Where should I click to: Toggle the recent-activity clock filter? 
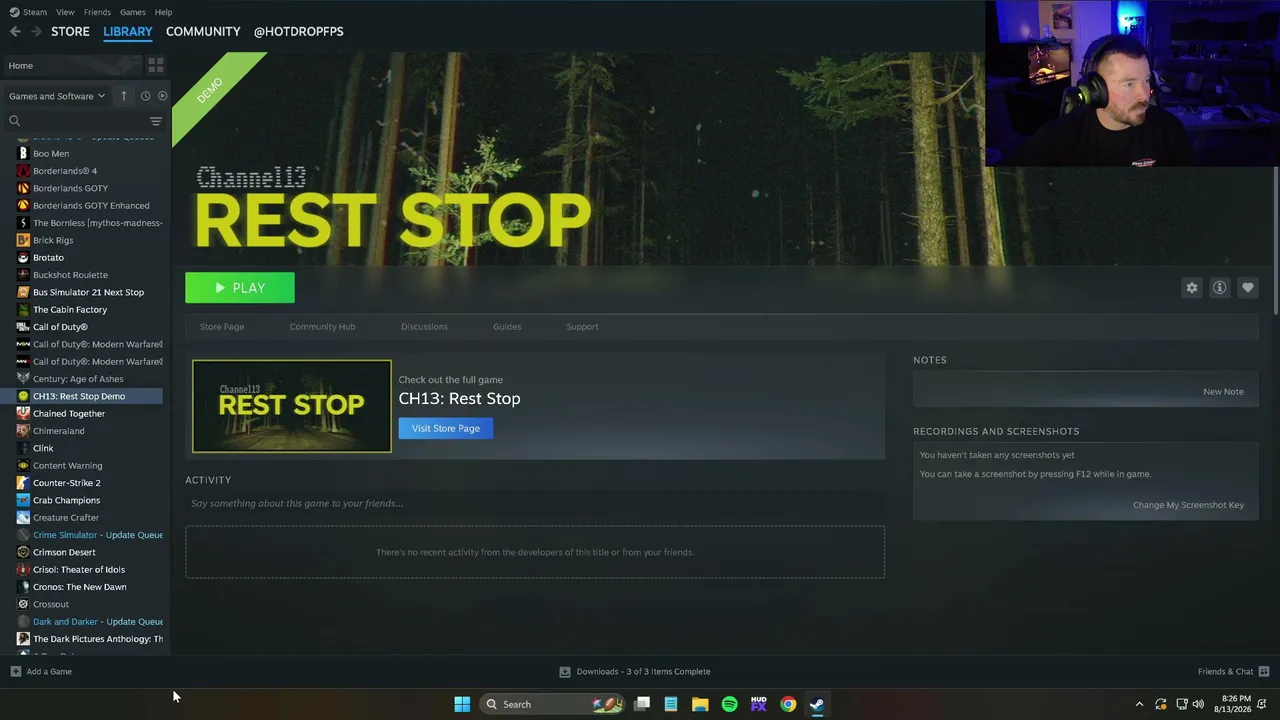145,96
